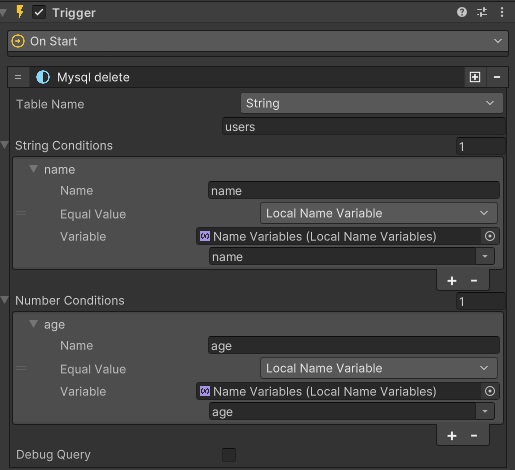Screen dimensions: 515x470
Task: Open the age variable name dropdown arrow
Action: click(x=485, y=412)
